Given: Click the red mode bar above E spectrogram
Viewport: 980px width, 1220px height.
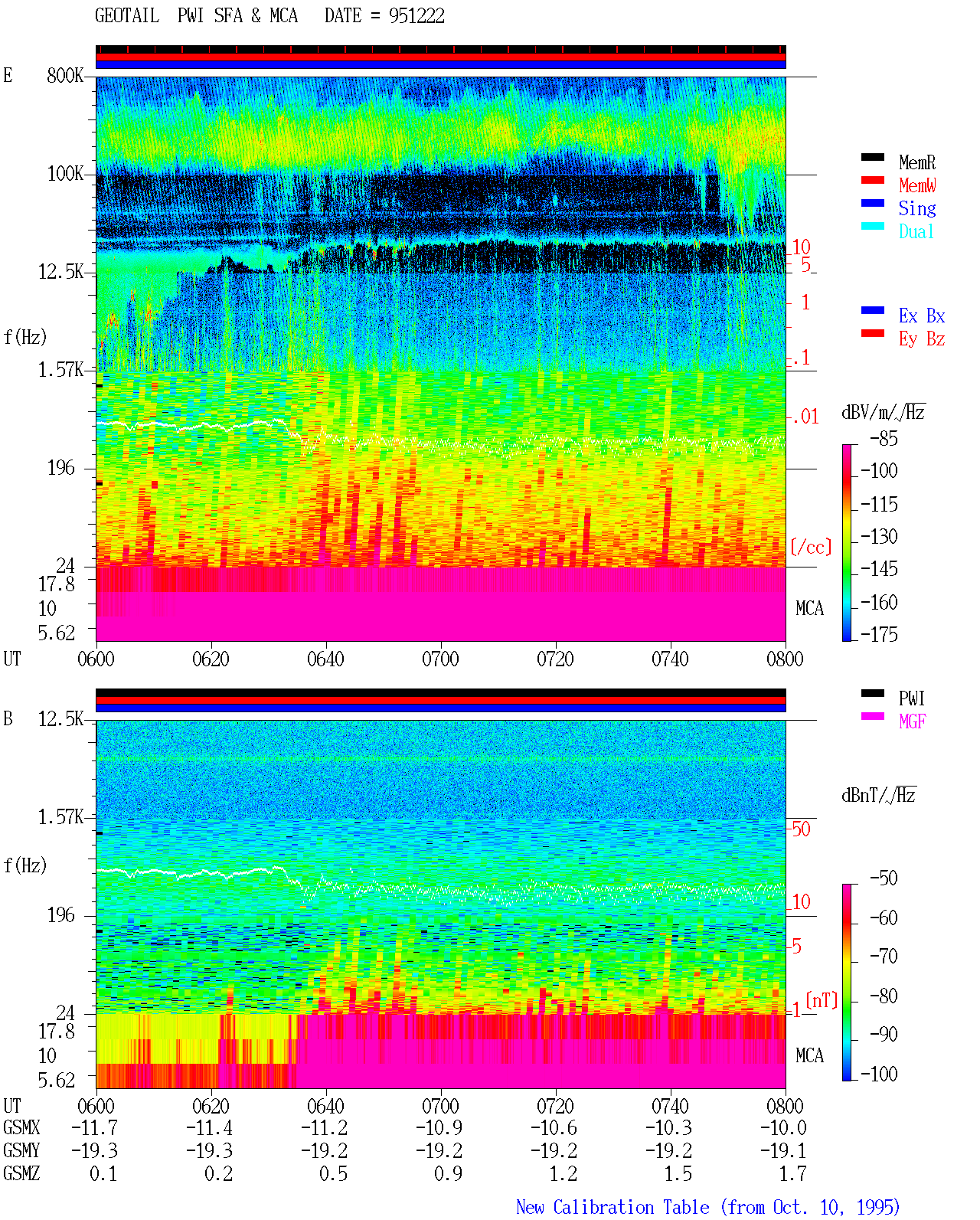Looking at the screenshot, I should (x=441, y=57).
